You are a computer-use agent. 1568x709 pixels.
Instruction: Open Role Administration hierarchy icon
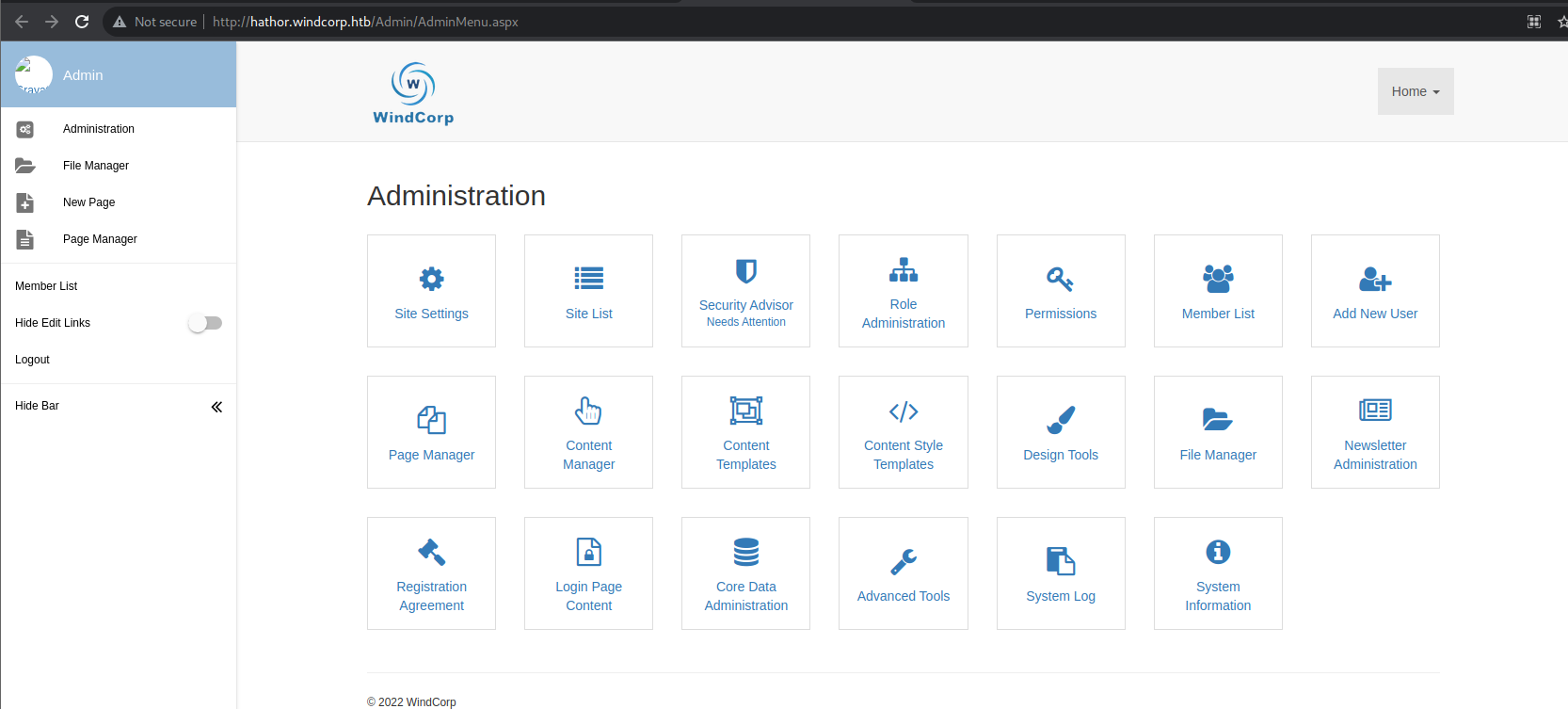click(903, 270)
